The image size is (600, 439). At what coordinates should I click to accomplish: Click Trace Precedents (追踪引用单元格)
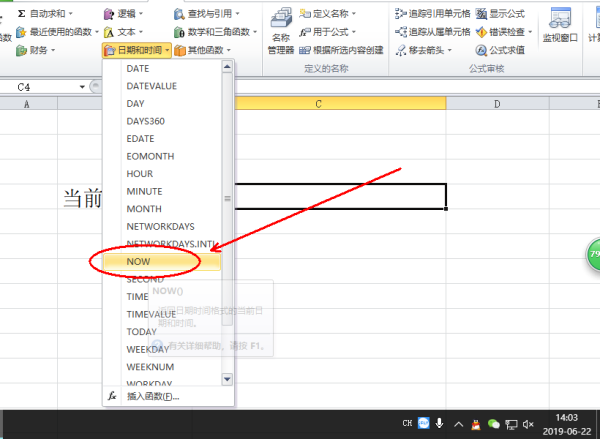[x=429, y=14]
